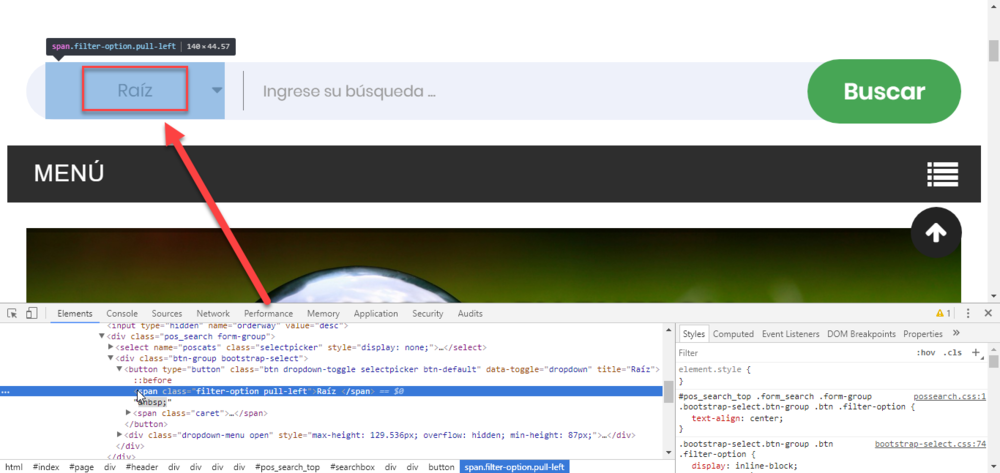Click the banner image on the page
This screenshot has width=1000, height=473.
pyautogui.click(x=493, y=265)
